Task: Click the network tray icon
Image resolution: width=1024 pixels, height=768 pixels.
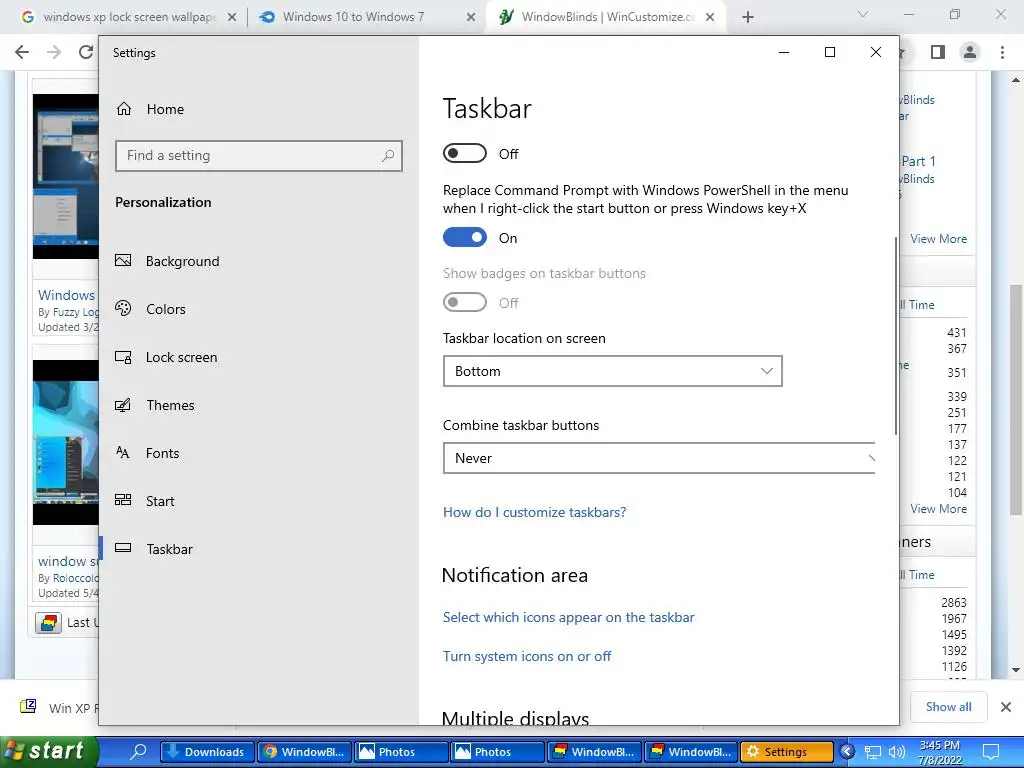Action: [x=872, y=752]
